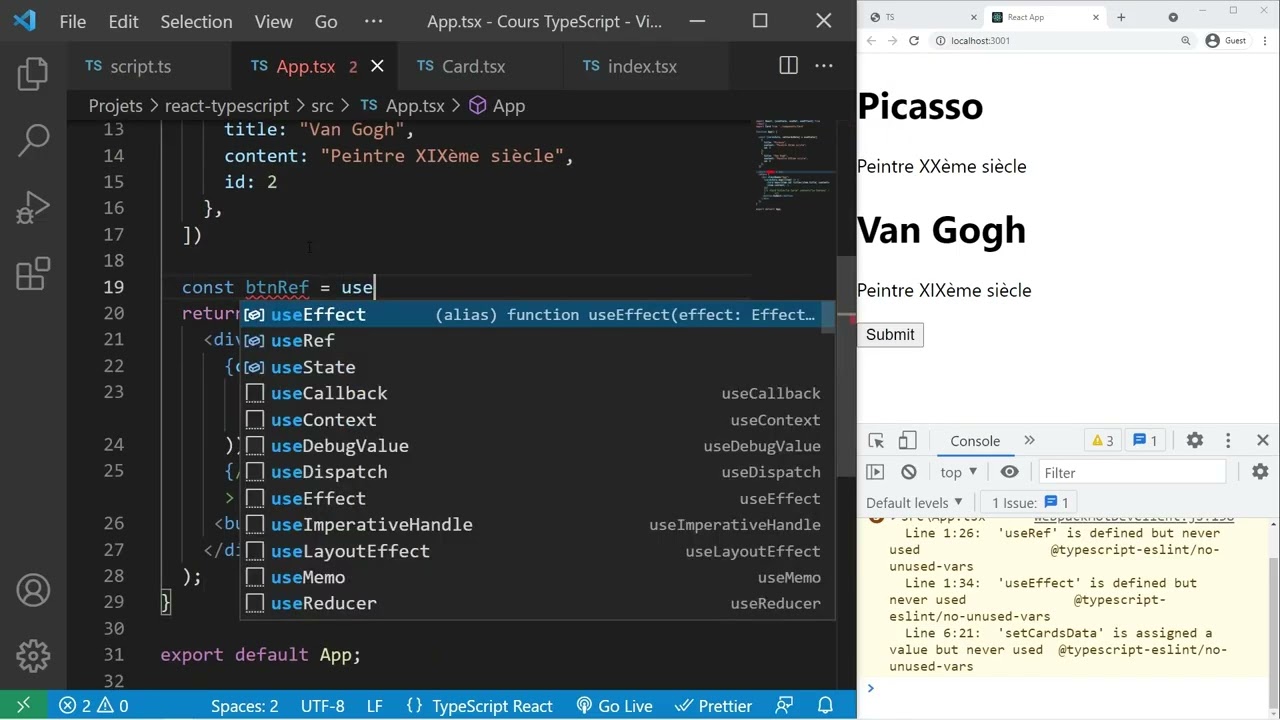Click the messages badge showing 1
Viewport: 1280px width, 720px height.
point(1145,441)
